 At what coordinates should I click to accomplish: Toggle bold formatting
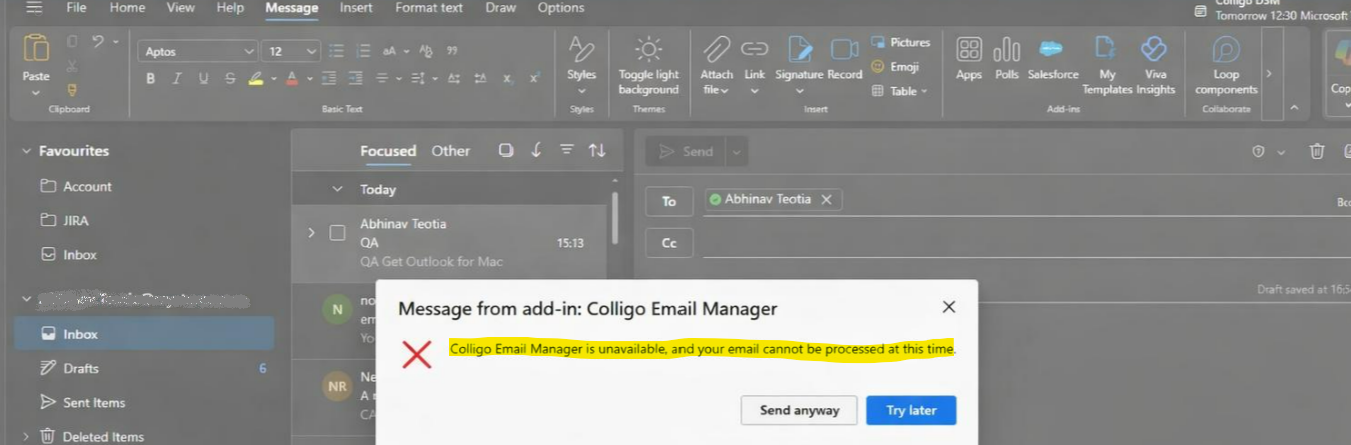click(x=151, y=78)
